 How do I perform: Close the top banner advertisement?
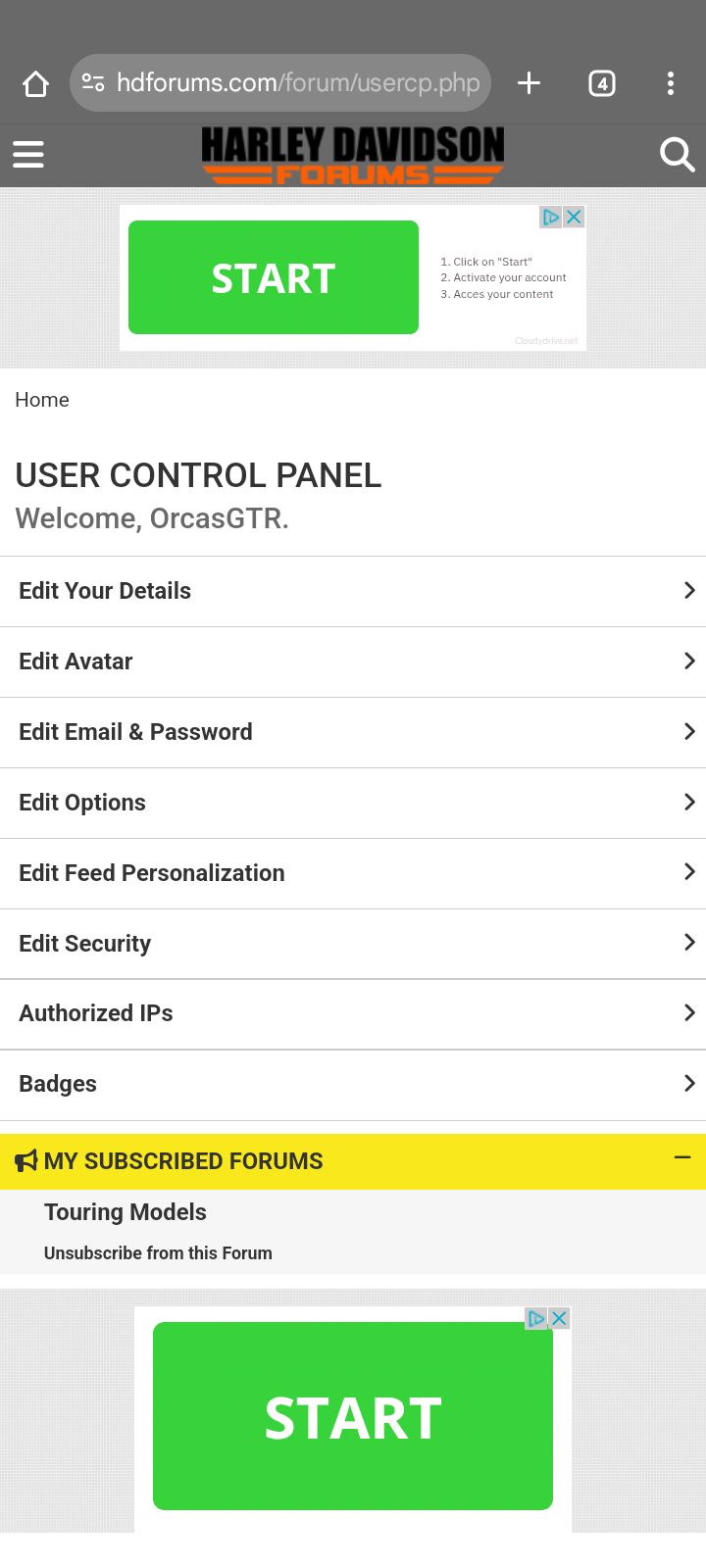(574, 216)
